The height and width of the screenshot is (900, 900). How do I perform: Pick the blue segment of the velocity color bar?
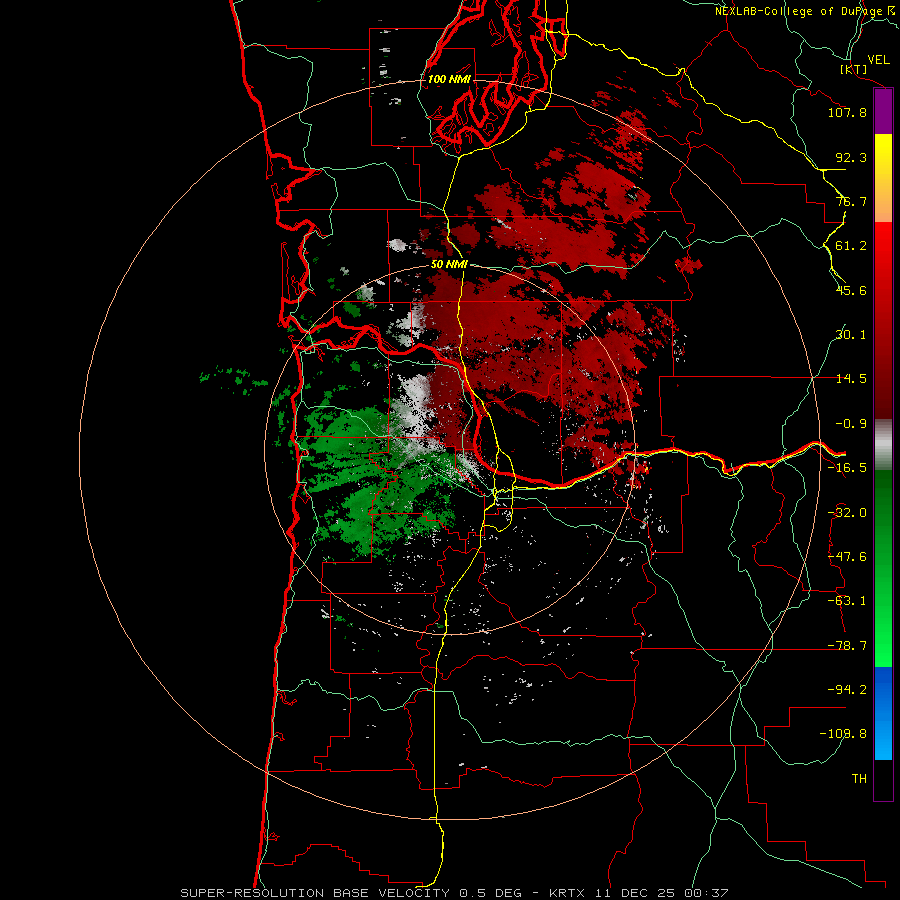point(883,713)
